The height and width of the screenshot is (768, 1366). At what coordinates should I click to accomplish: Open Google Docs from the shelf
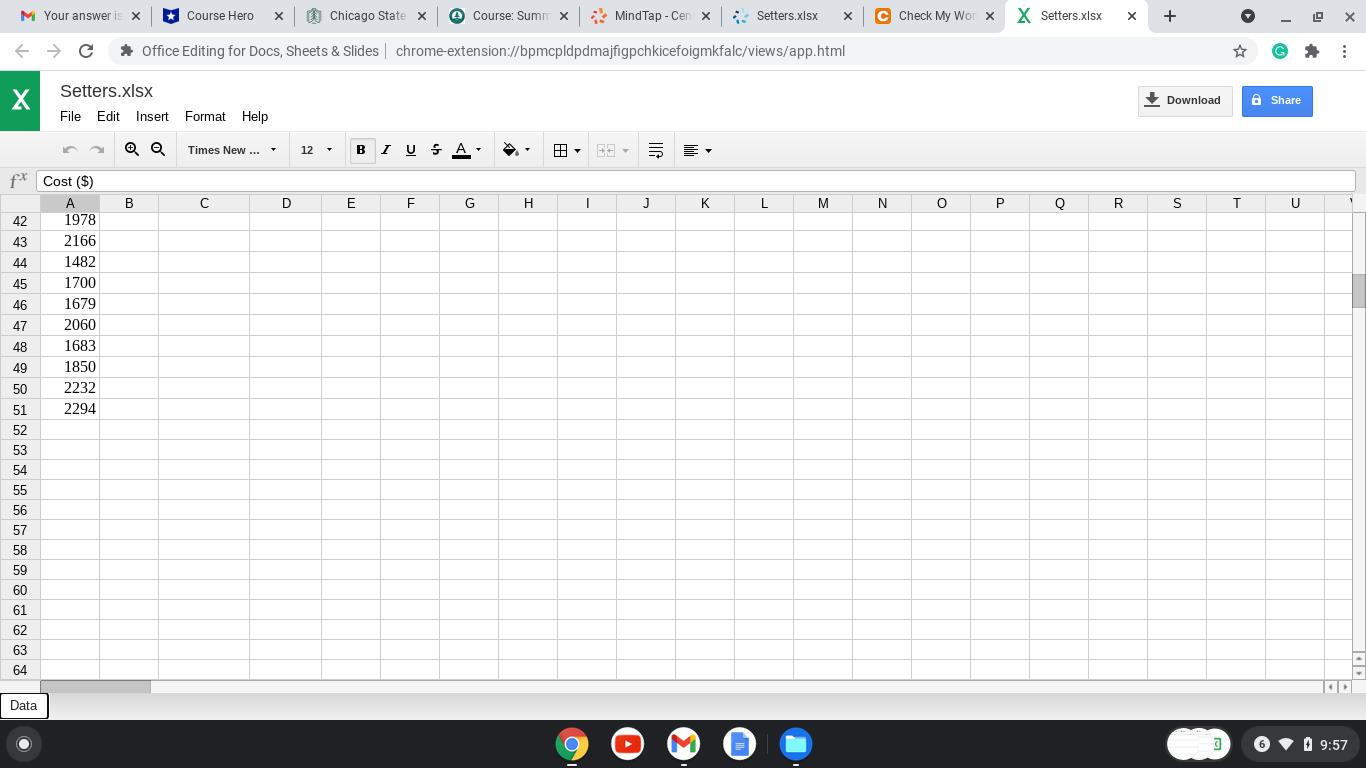coord(740,744)
